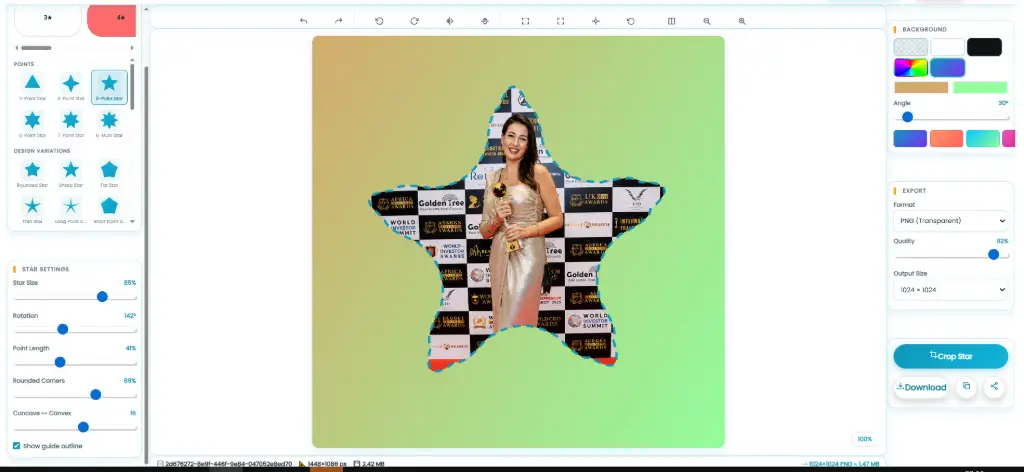The height and width of the screenshot is (472, 1024).
Task: Rotate image clockwise with the toolbar icon
Action: coord(414,21)
